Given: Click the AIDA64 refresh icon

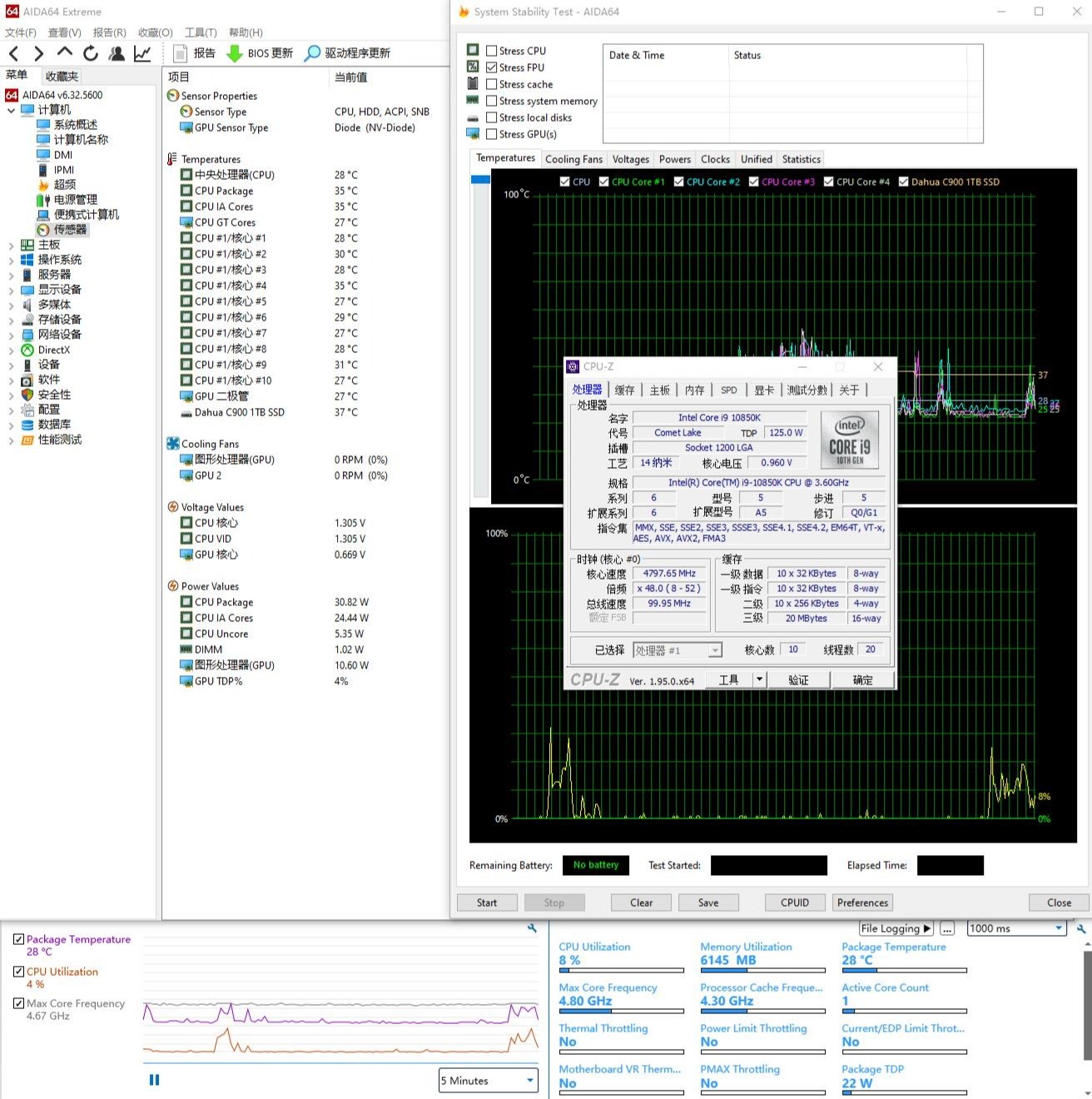Looking at the screenshot, I should [91, 53].
